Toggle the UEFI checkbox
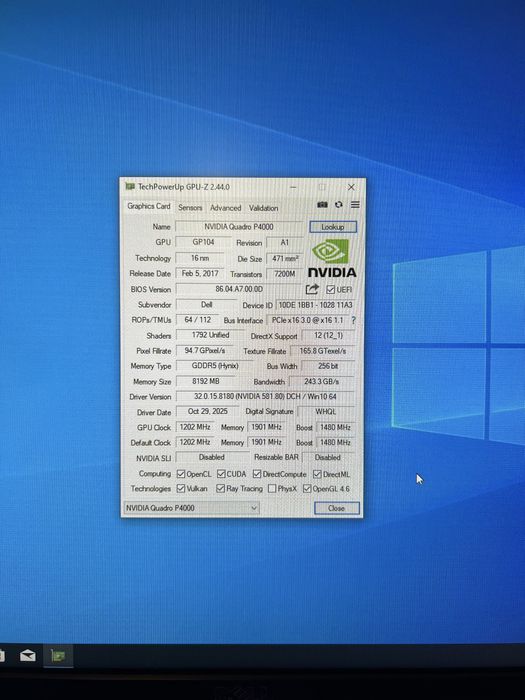525x700 pixels. pyautogui.click(x=330, y=290)
